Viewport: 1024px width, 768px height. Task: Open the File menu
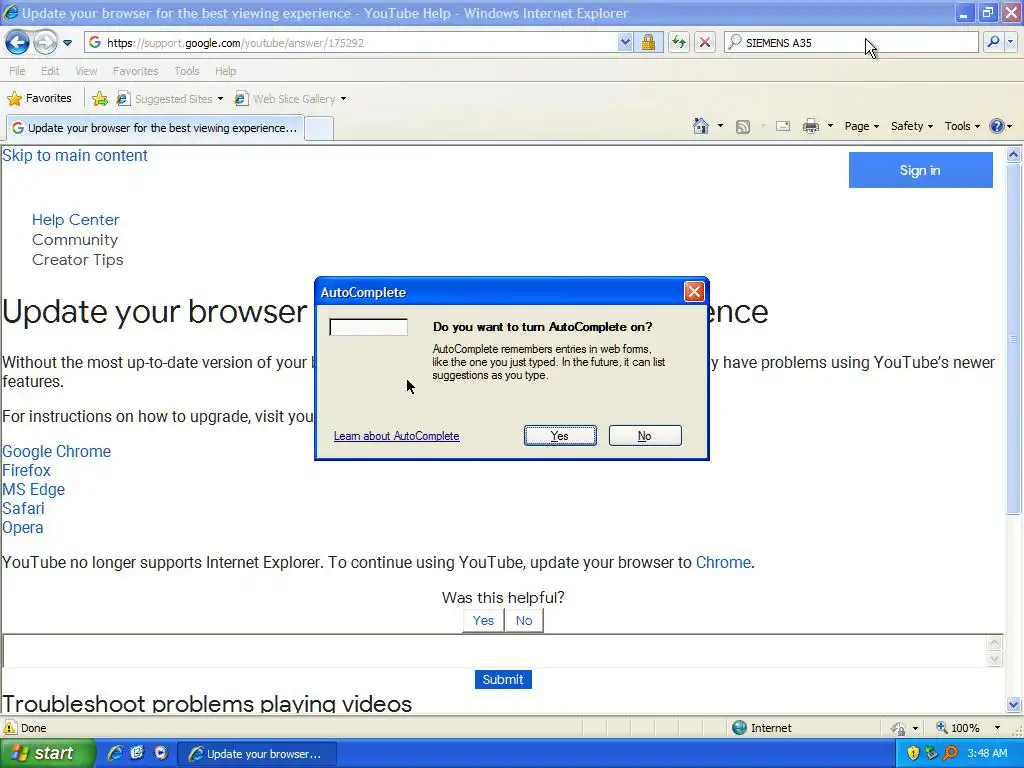(x=17, y=71)
